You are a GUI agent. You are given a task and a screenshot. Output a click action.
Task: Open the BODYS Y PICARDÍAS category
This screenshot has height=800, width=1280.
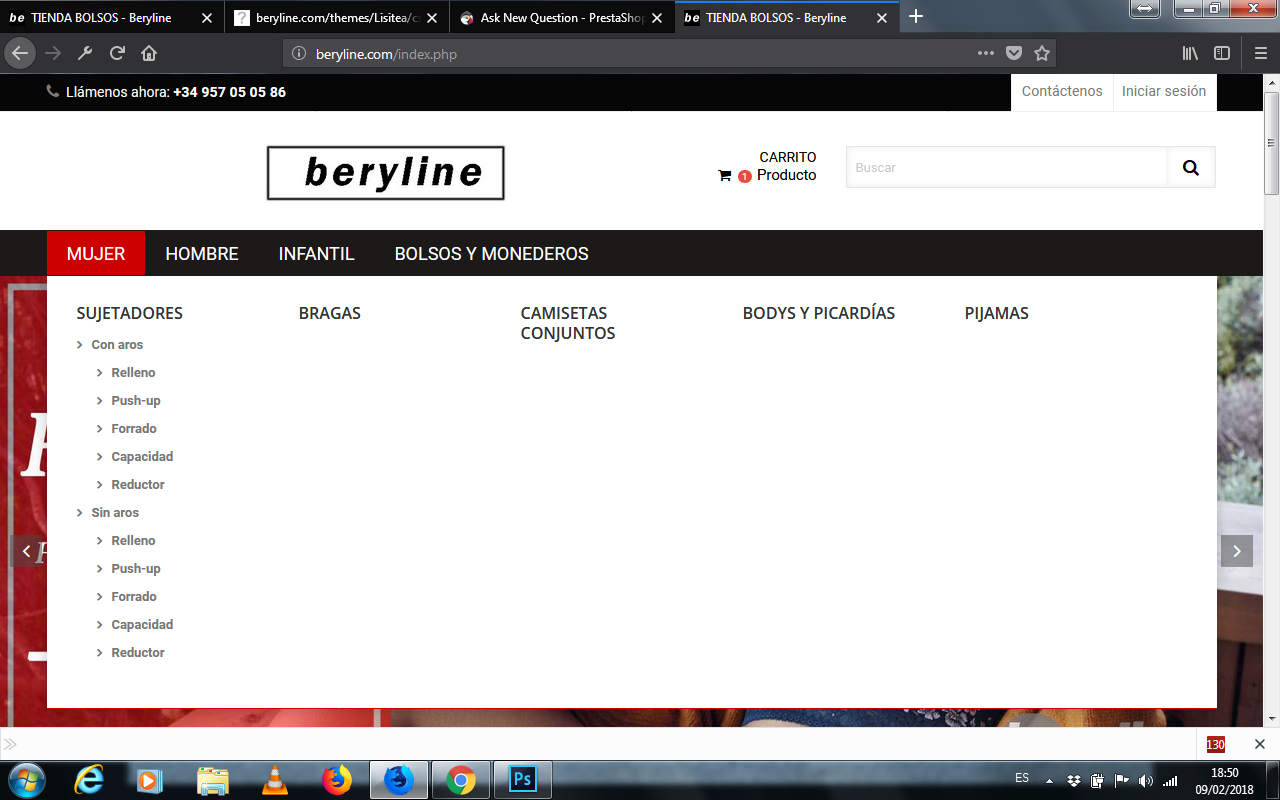[819, 313]
